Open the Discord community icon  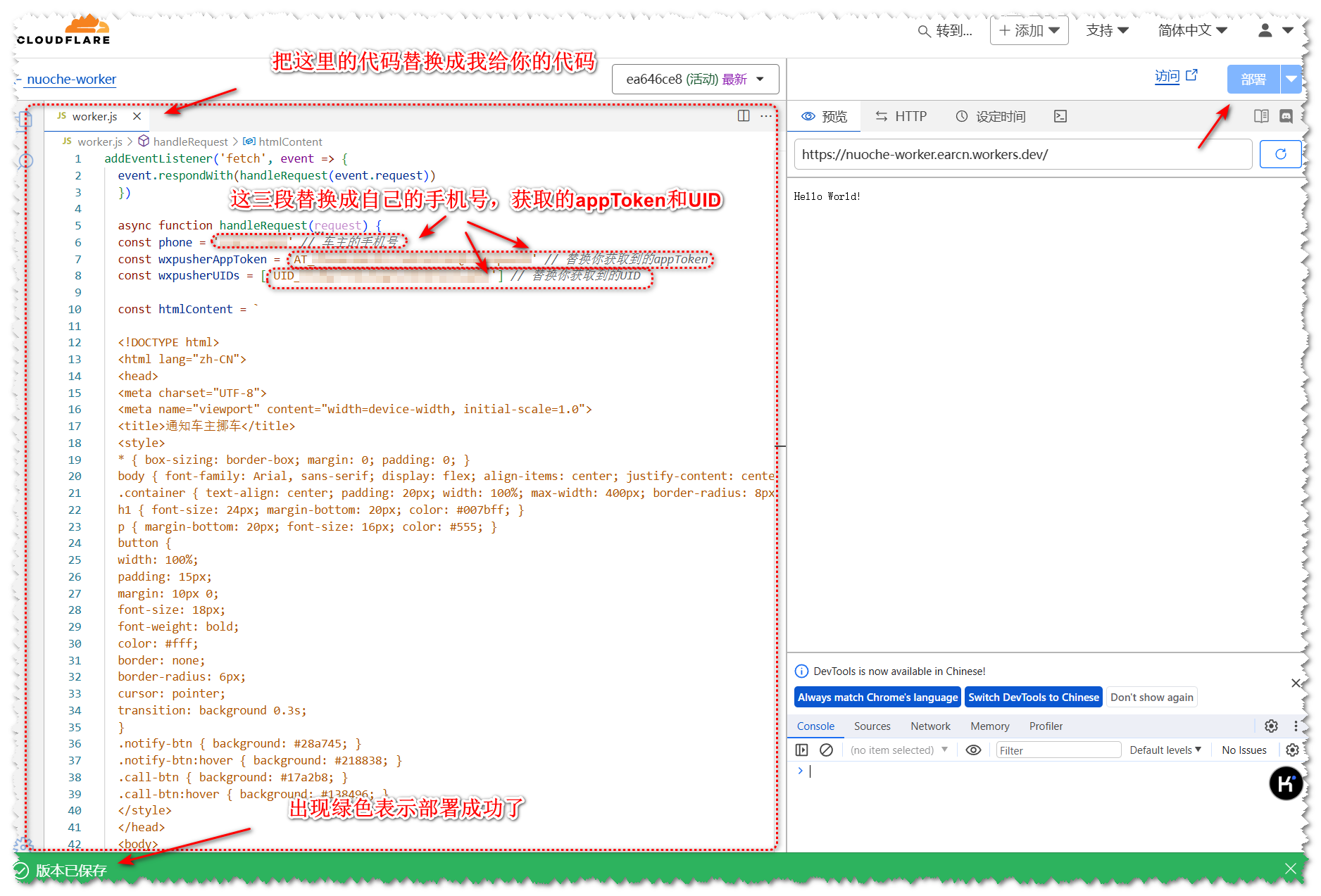[x=1286, y=116]
